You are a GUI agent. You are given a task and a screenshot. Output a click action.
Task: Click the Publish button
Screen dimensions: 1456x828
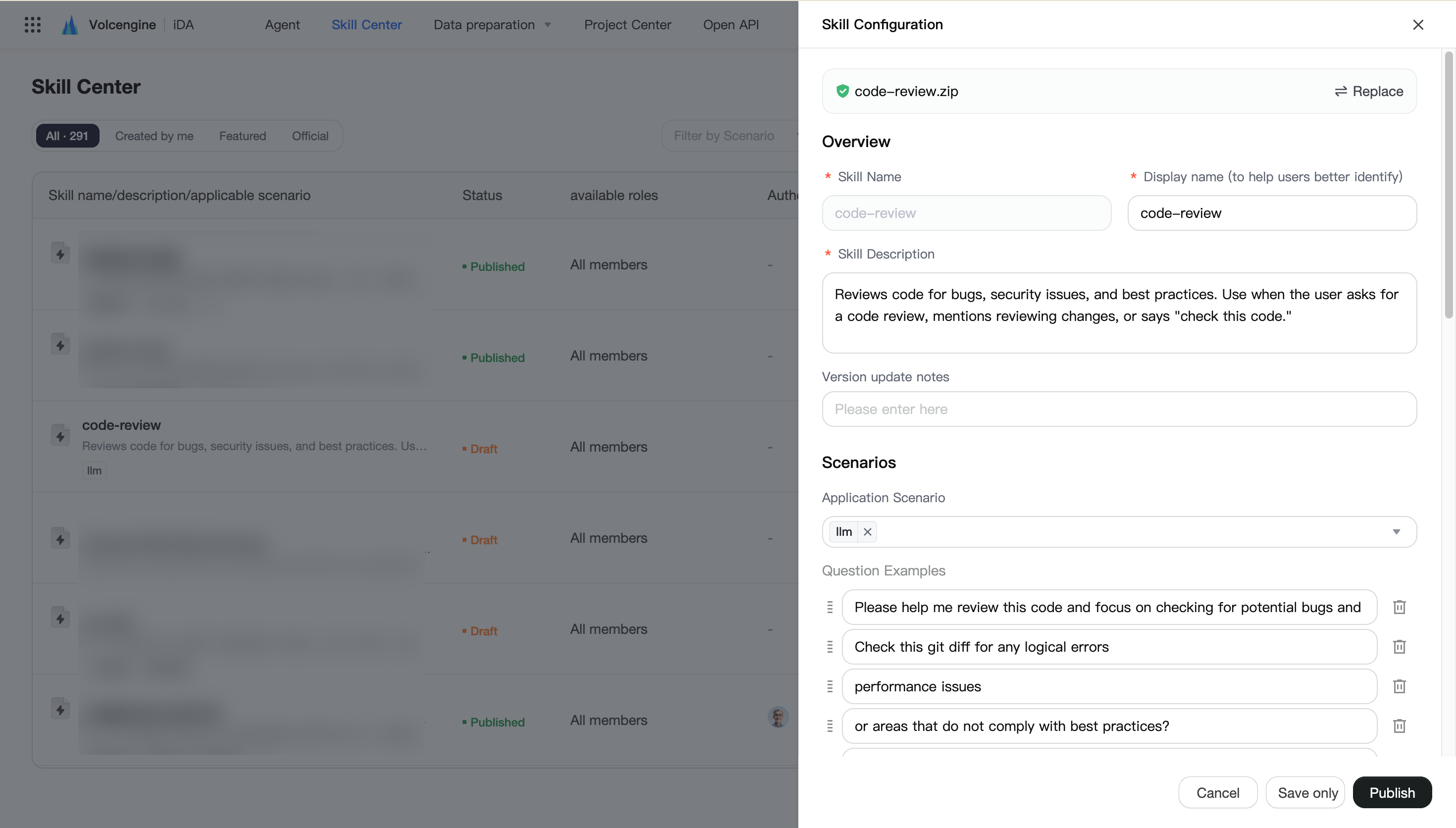(x=1392, y=792)
